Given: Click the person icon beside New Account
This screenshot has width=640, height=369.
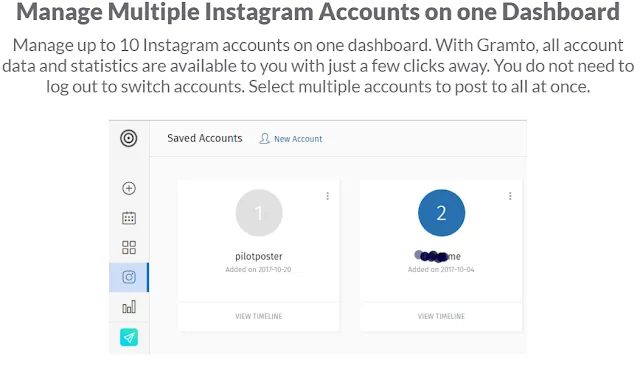Looking at the screenshot, I should pos(264,139).
